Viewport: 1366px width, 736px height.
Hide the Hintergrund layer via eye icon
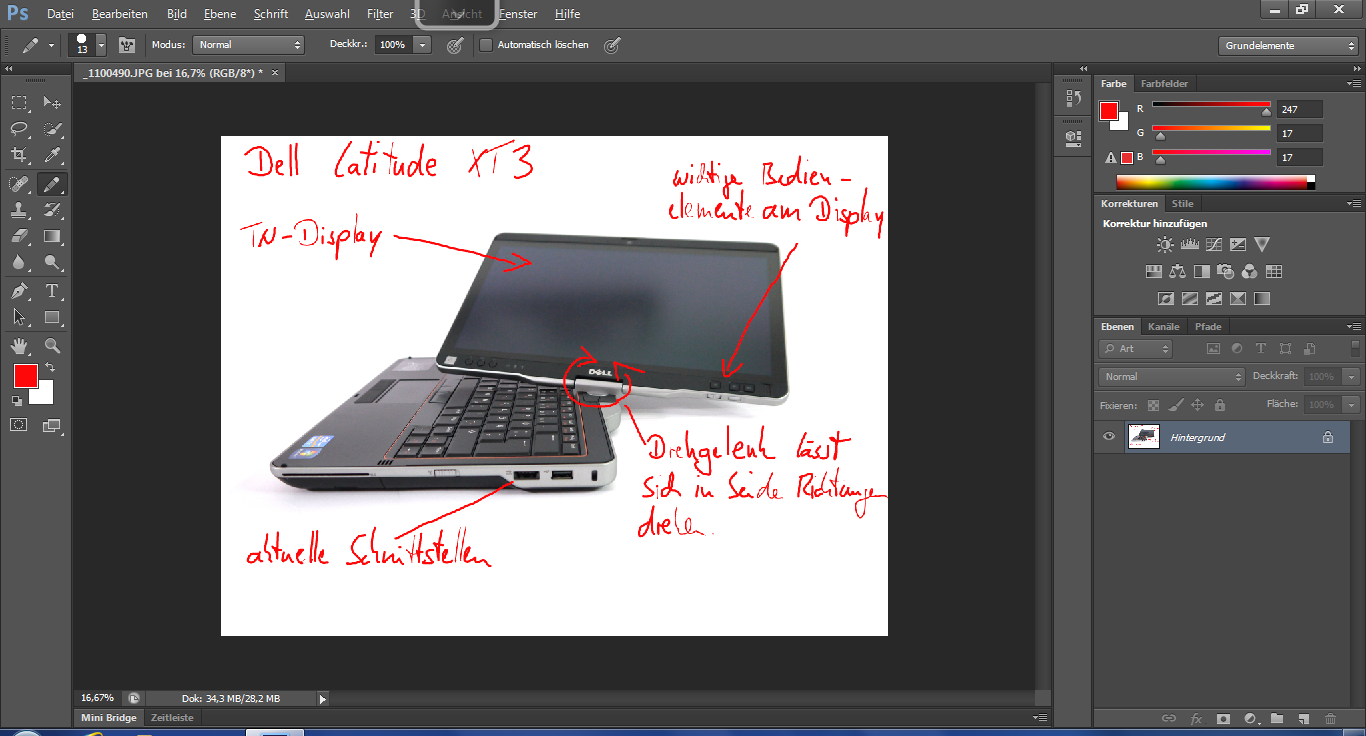click(x=1108, y=437)
